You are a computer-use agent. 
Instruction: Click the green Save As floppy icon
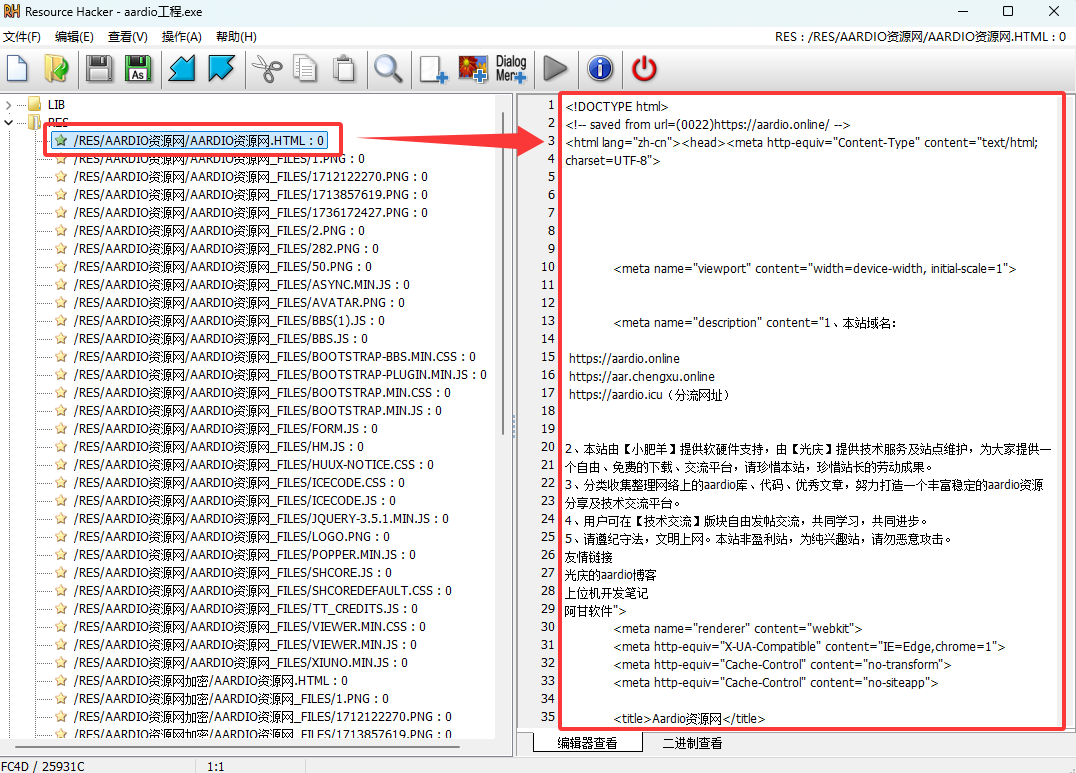(138, 69)
